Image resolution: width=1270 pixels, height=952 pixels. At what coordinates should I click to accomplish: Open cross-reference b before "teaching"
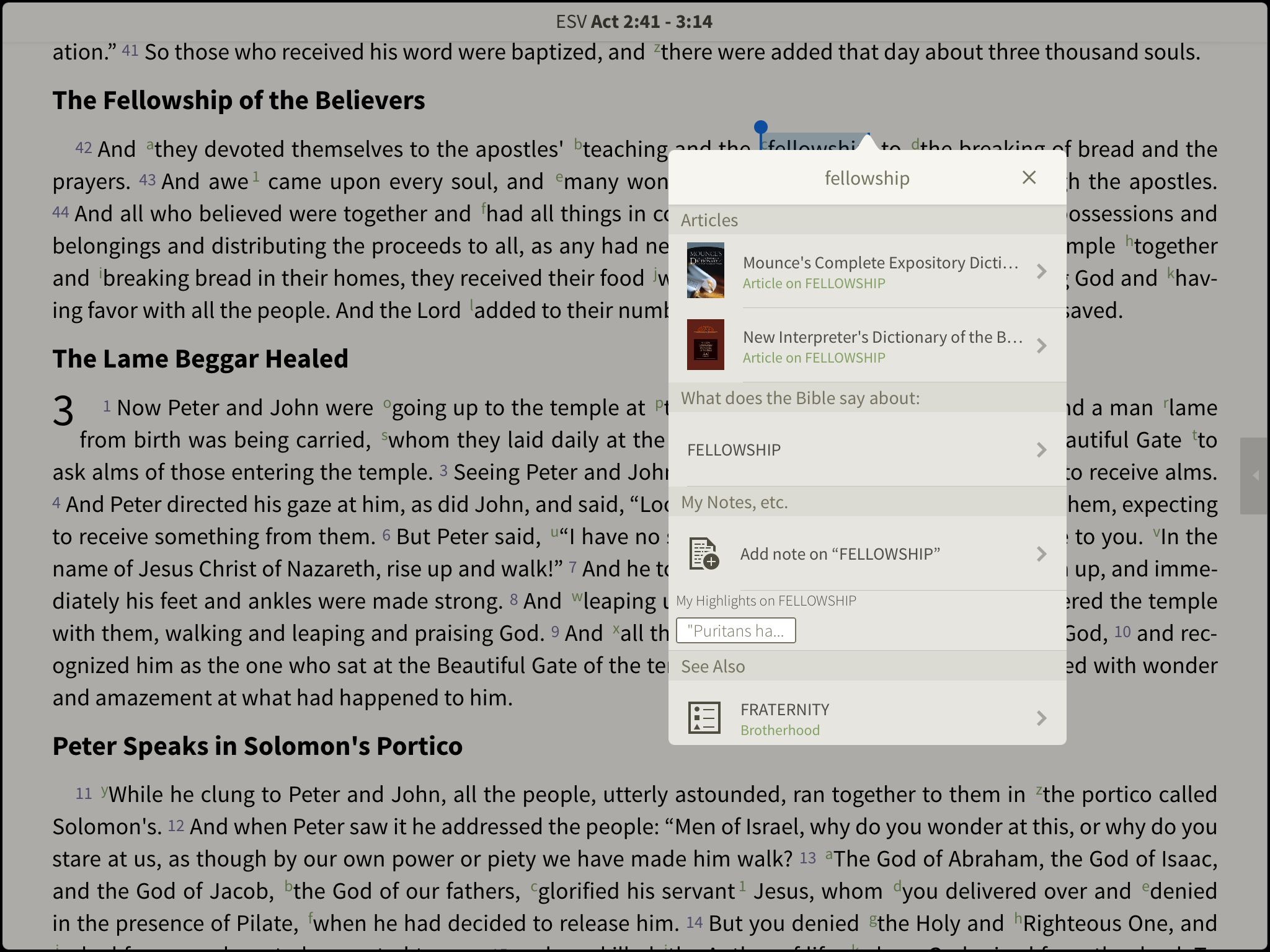(578, 144)
